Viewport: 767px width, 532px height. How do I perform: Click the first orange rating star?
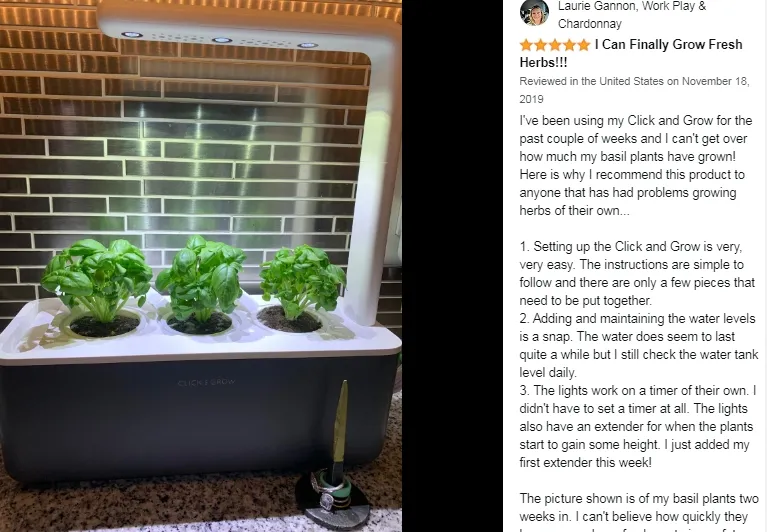point(526,45)
